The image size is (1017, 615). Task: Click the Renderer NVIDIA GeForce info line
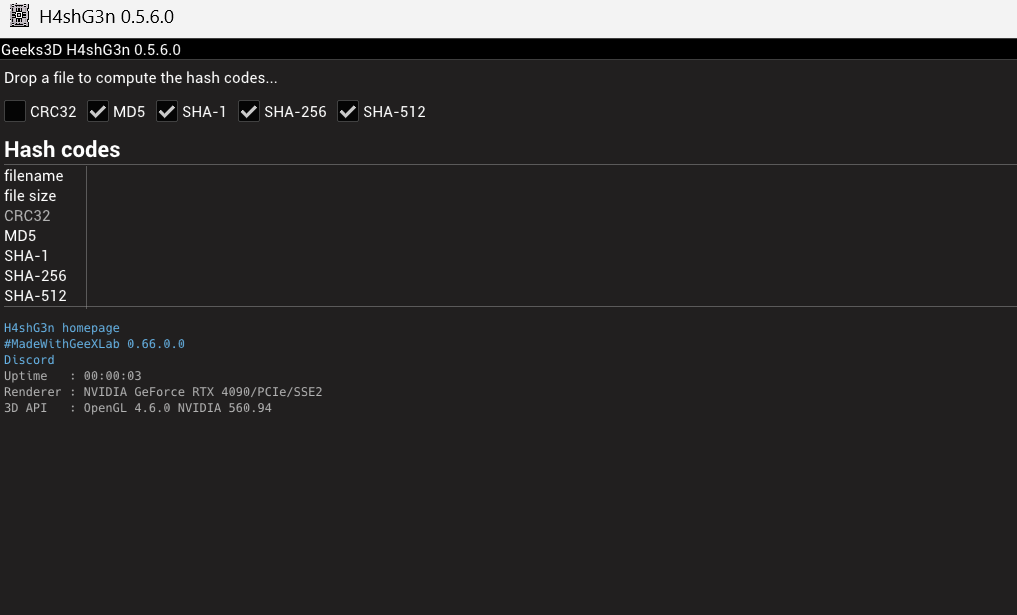(163, 392)
